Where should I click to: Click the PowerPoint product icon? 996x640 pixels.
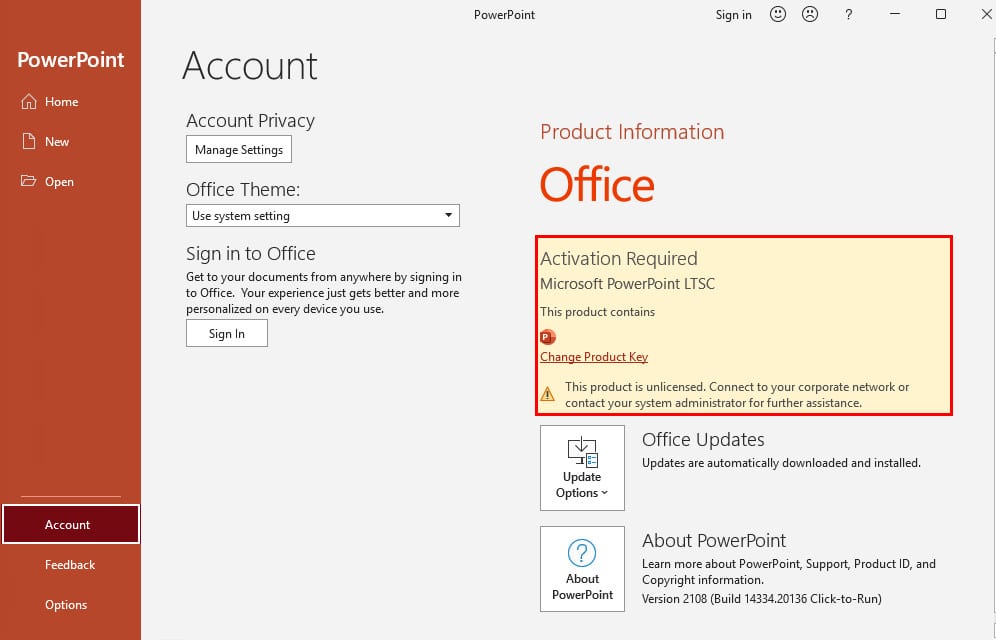[x=548, y=337]
